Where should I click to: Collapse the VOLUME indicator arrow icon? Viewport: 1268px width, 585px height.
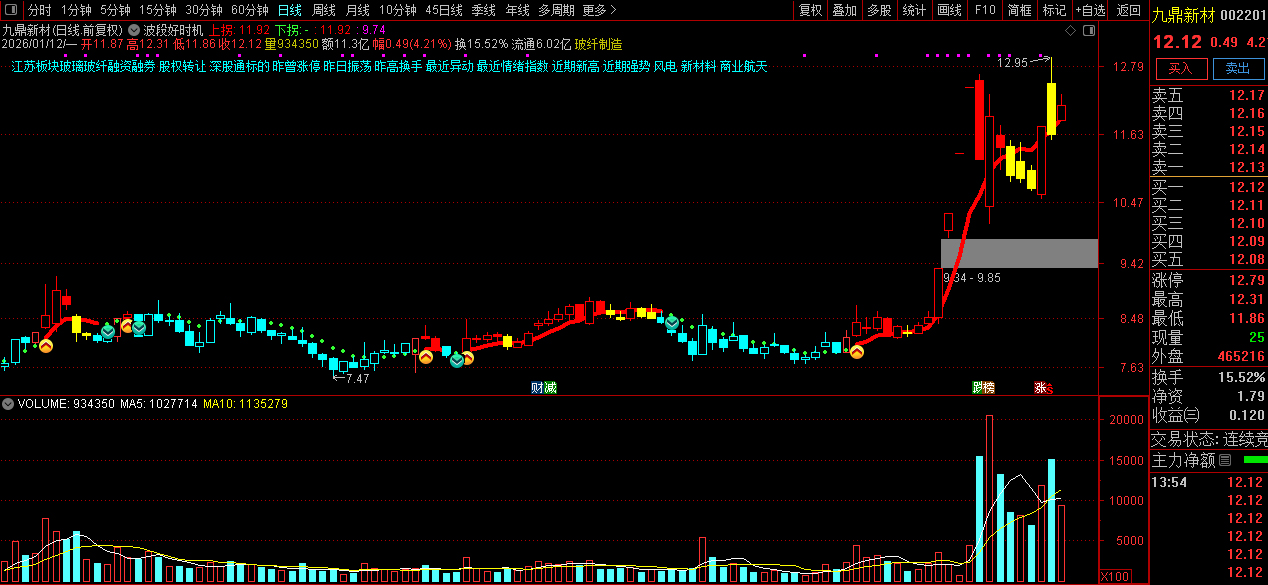pos(8,404)
